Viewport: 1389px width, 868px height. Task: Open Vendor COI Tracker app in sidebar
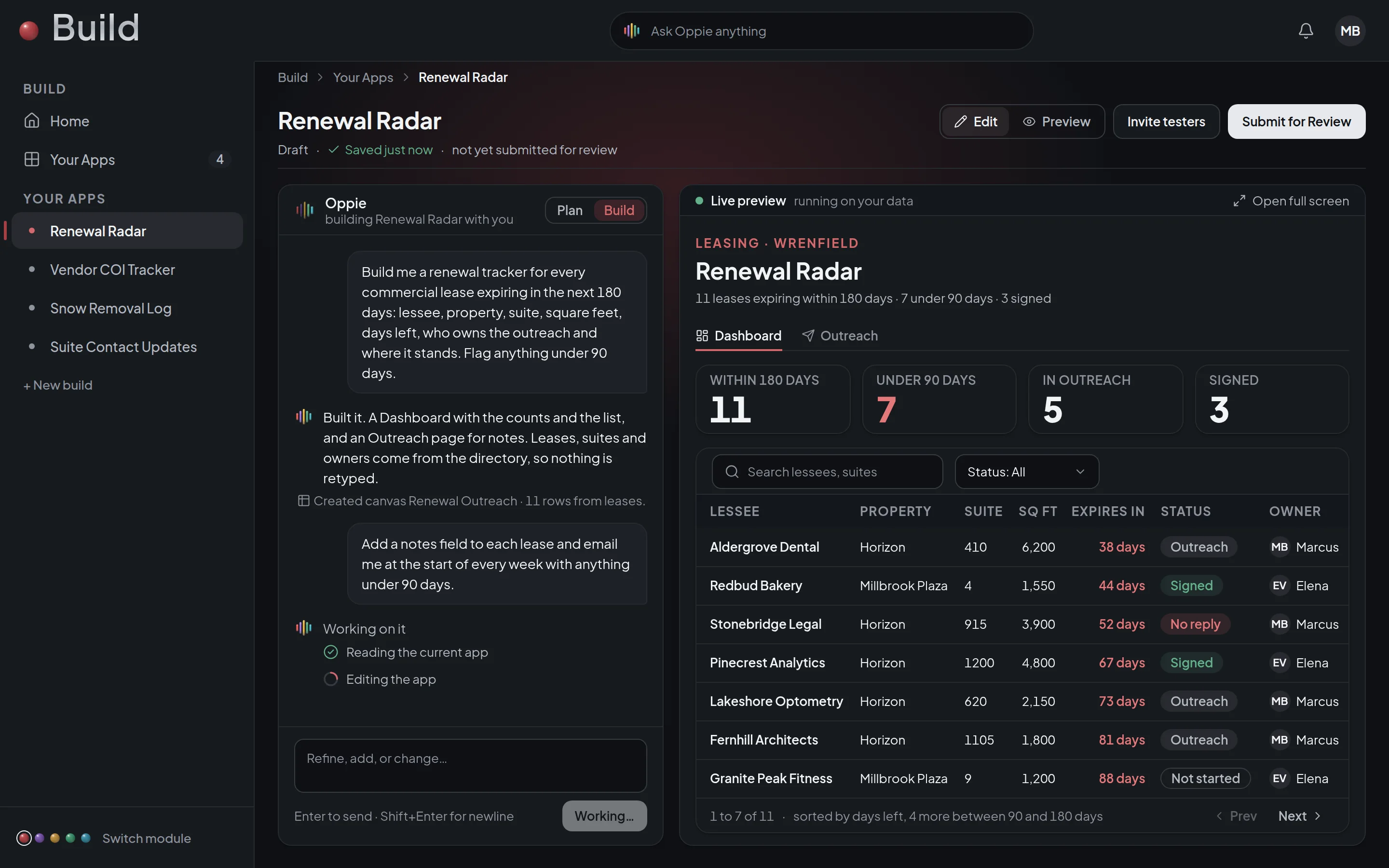127,270
